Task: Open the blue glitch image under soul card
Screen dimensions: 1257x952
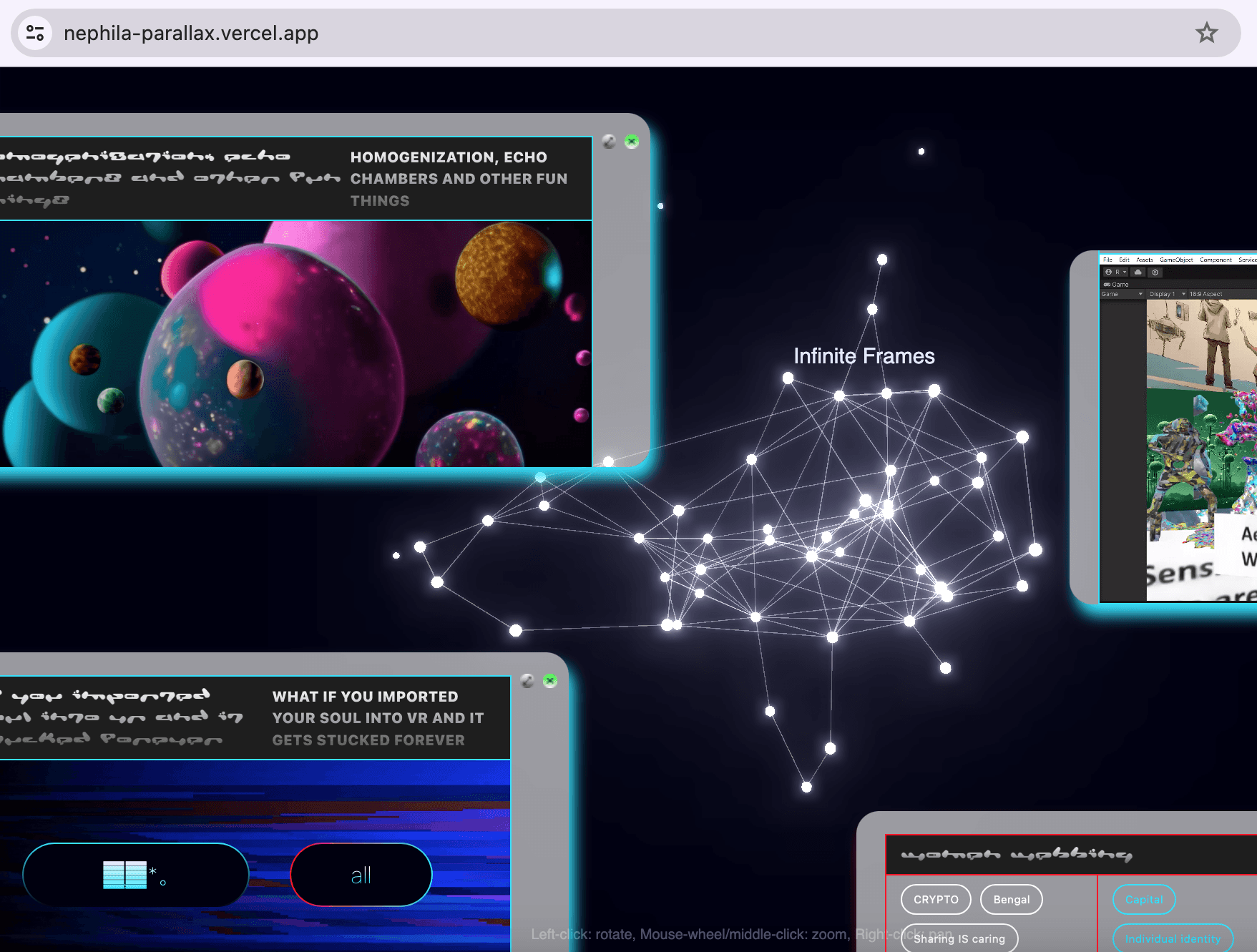Action: click(x=255, y=855)
